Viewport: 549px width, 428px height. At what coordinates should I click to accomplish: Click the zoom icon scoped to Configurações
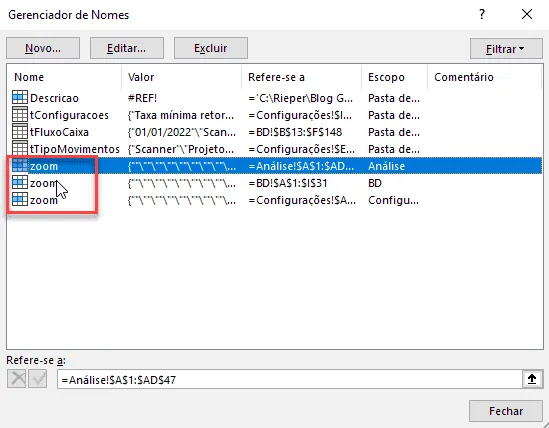click(20, 199)
